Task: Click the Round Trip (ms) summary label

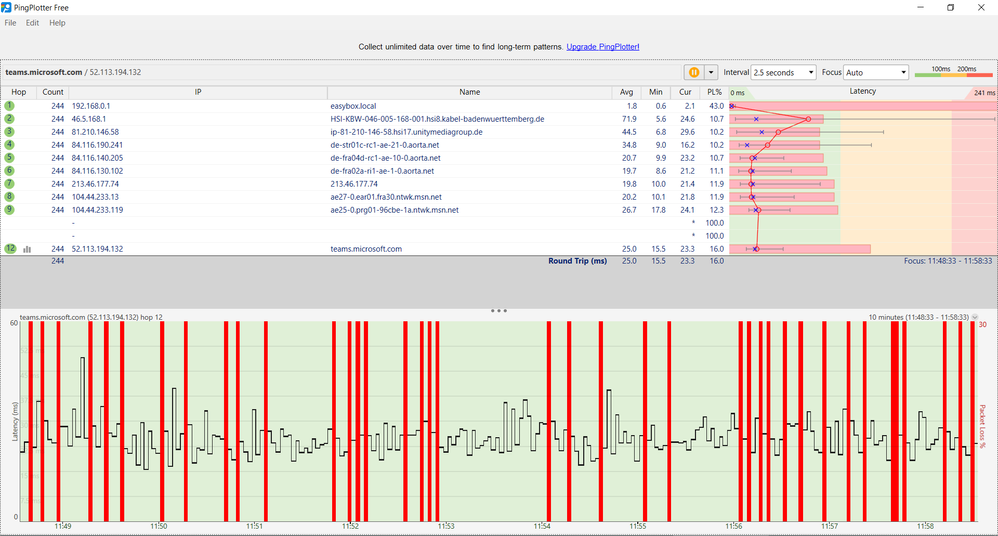Action: 577,261
